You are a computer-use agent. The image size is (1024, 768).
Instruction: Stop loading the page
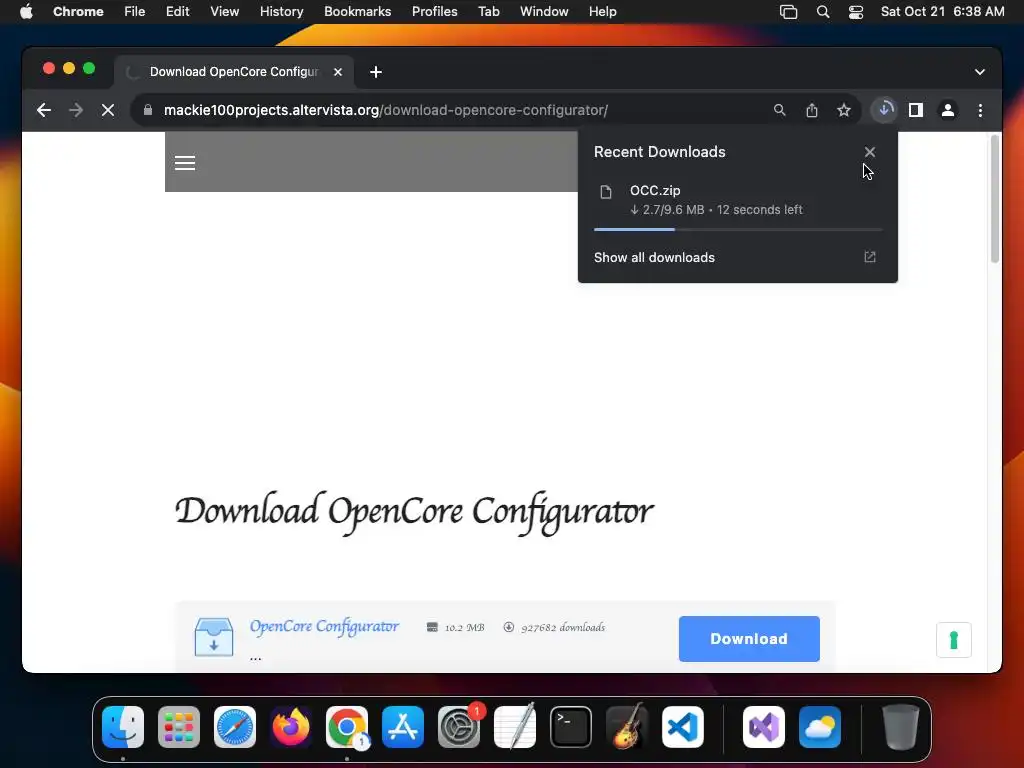click(x=108, y=110)
